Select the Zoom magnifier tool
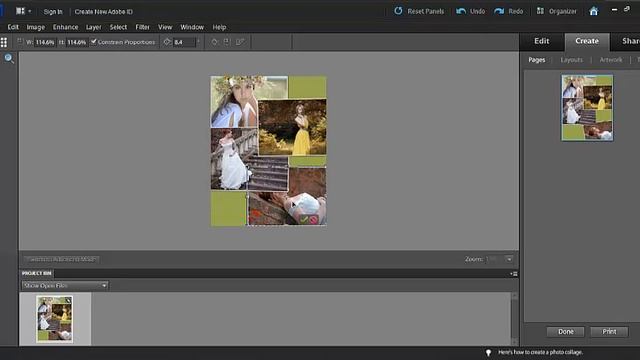 tap(9, 59)
